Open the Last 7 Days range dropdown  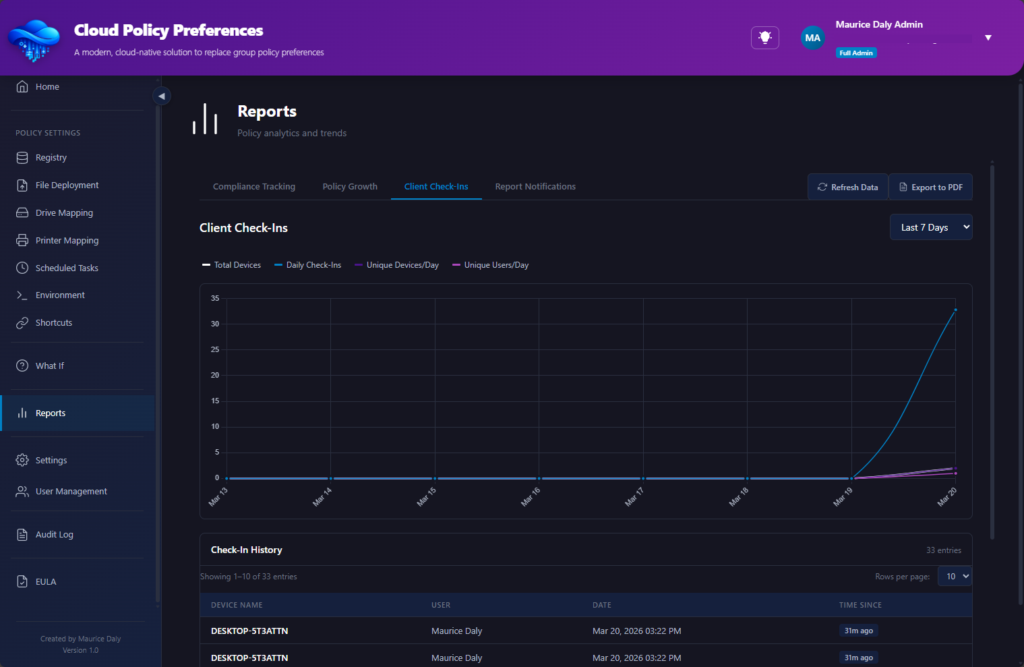point(931,228)
